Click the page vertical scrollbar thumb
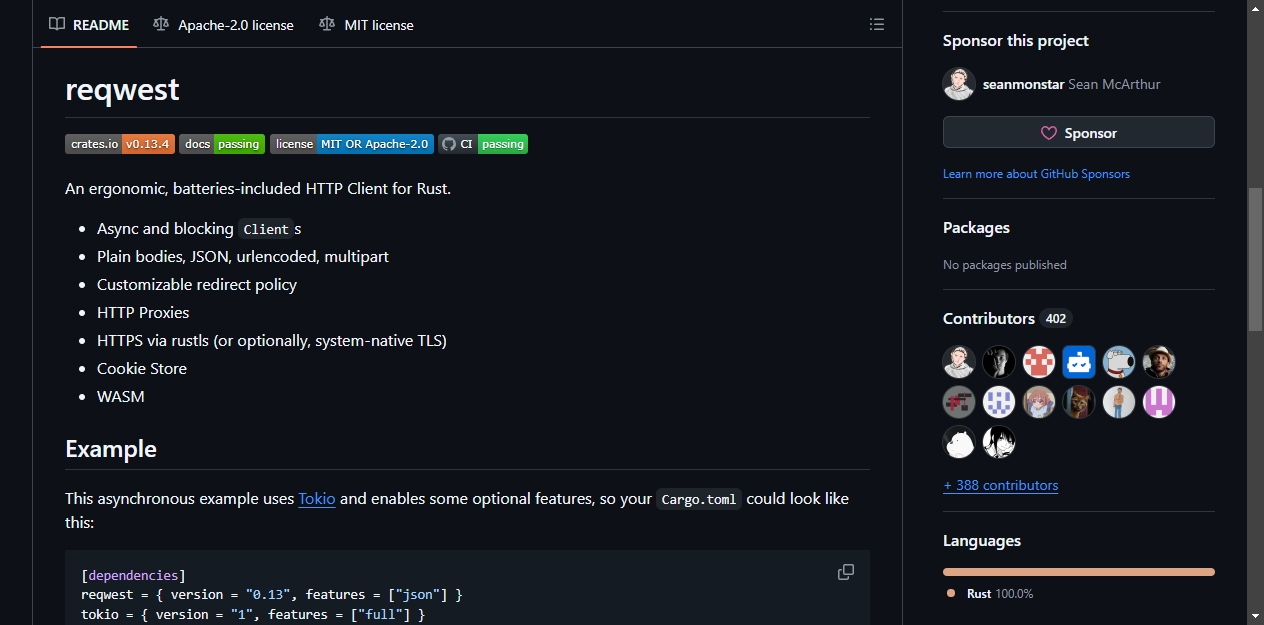This screenshot has width=1264, height=625. [x=1256, y=259]
